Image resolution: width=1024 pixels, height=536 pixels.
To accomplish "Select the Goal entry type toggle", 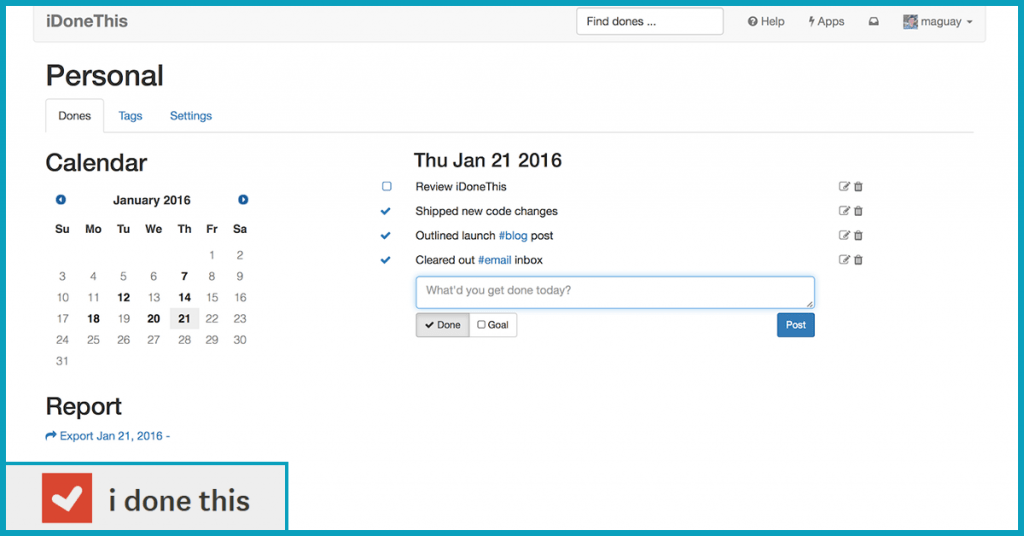I will 493,325.
